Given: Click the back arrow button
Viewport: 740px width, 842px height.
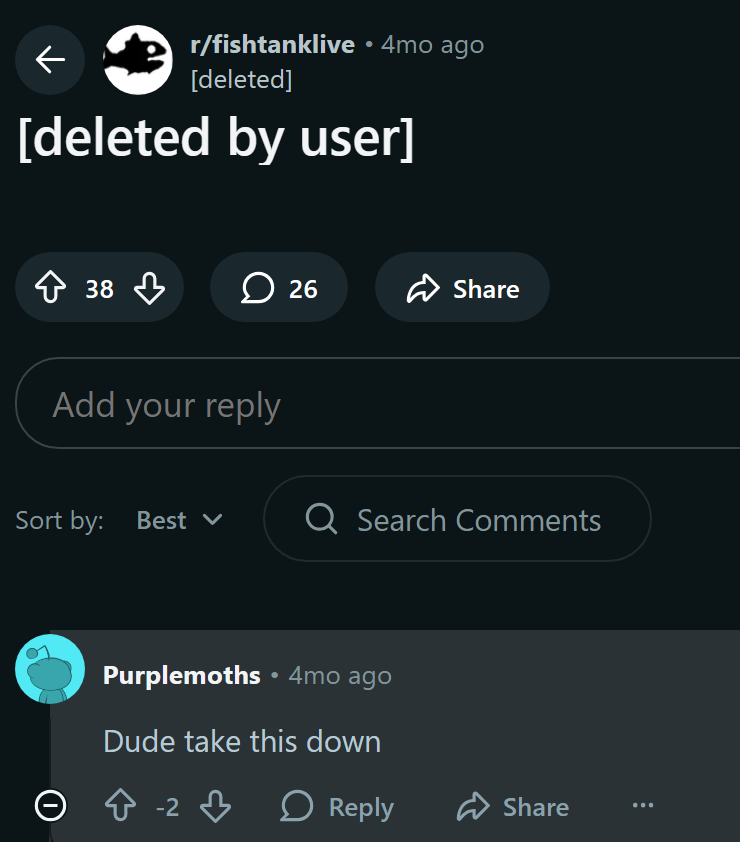Looking at the screenshot, I should 50,60.
